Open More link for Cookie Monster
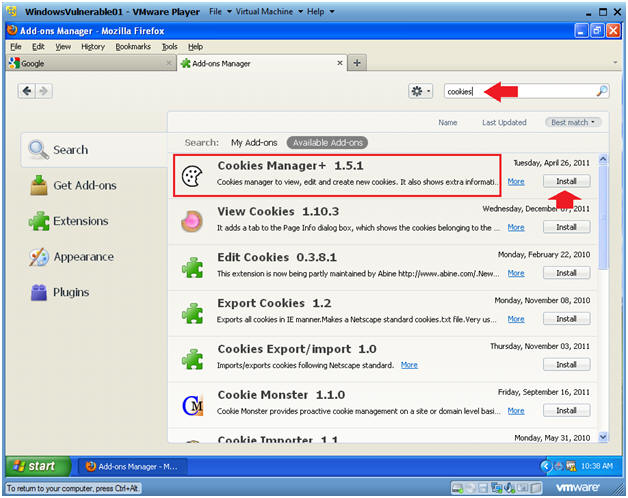The width and height of the screenshot is (628, 498). (516, 411)
